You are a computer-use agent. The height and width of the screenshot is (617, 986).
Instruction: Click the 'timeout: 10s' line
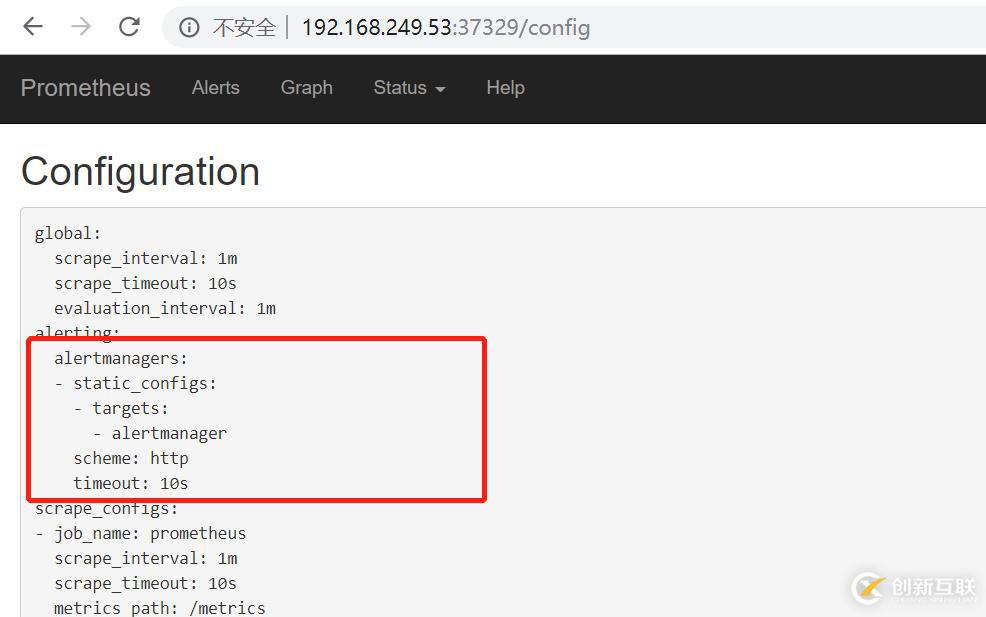(131, 483)
